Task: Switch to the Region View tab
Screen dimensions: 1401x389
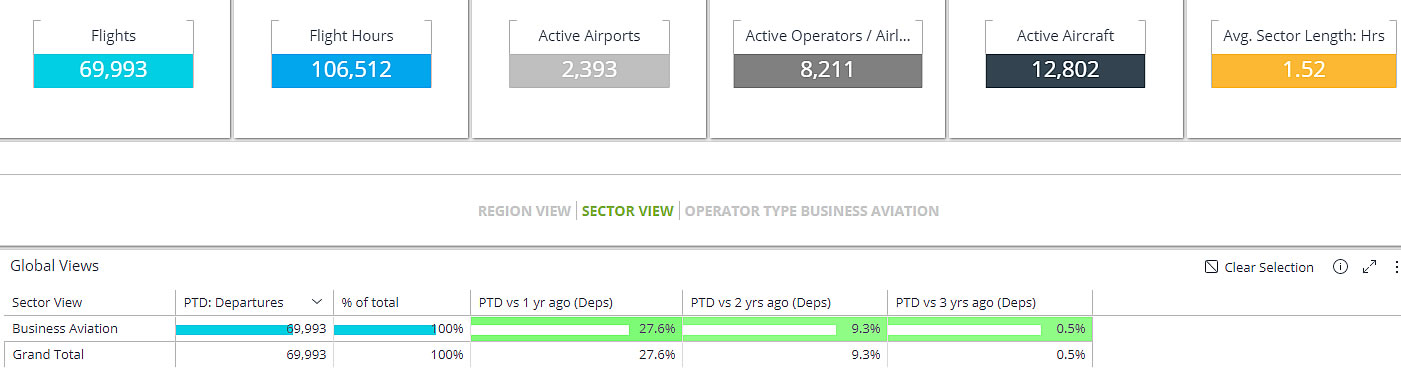Action: click(524, 211)
